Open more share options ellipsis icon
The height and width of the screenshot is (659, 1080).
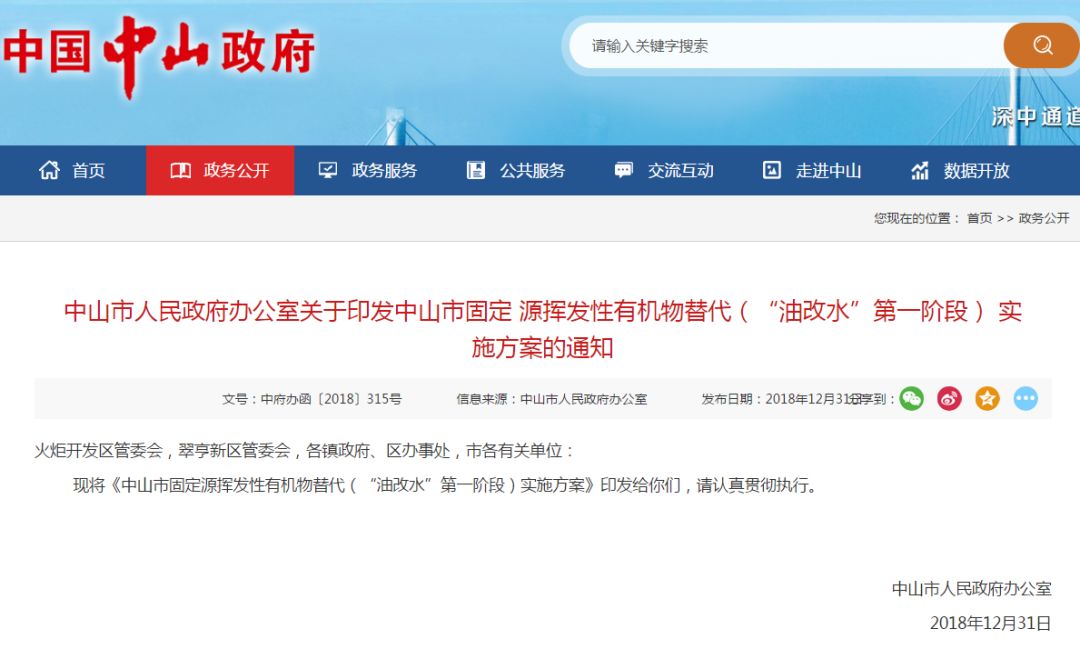(x=1026, y=399)
